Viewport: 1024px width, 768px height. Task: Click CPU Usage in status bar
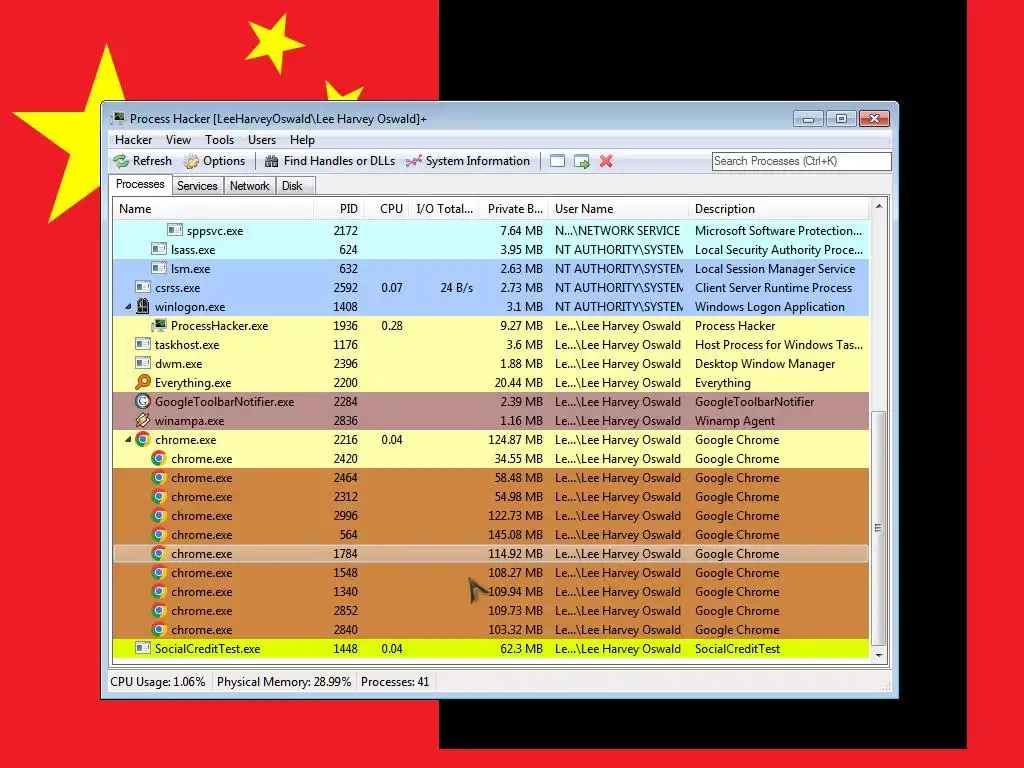click(157, 682)
